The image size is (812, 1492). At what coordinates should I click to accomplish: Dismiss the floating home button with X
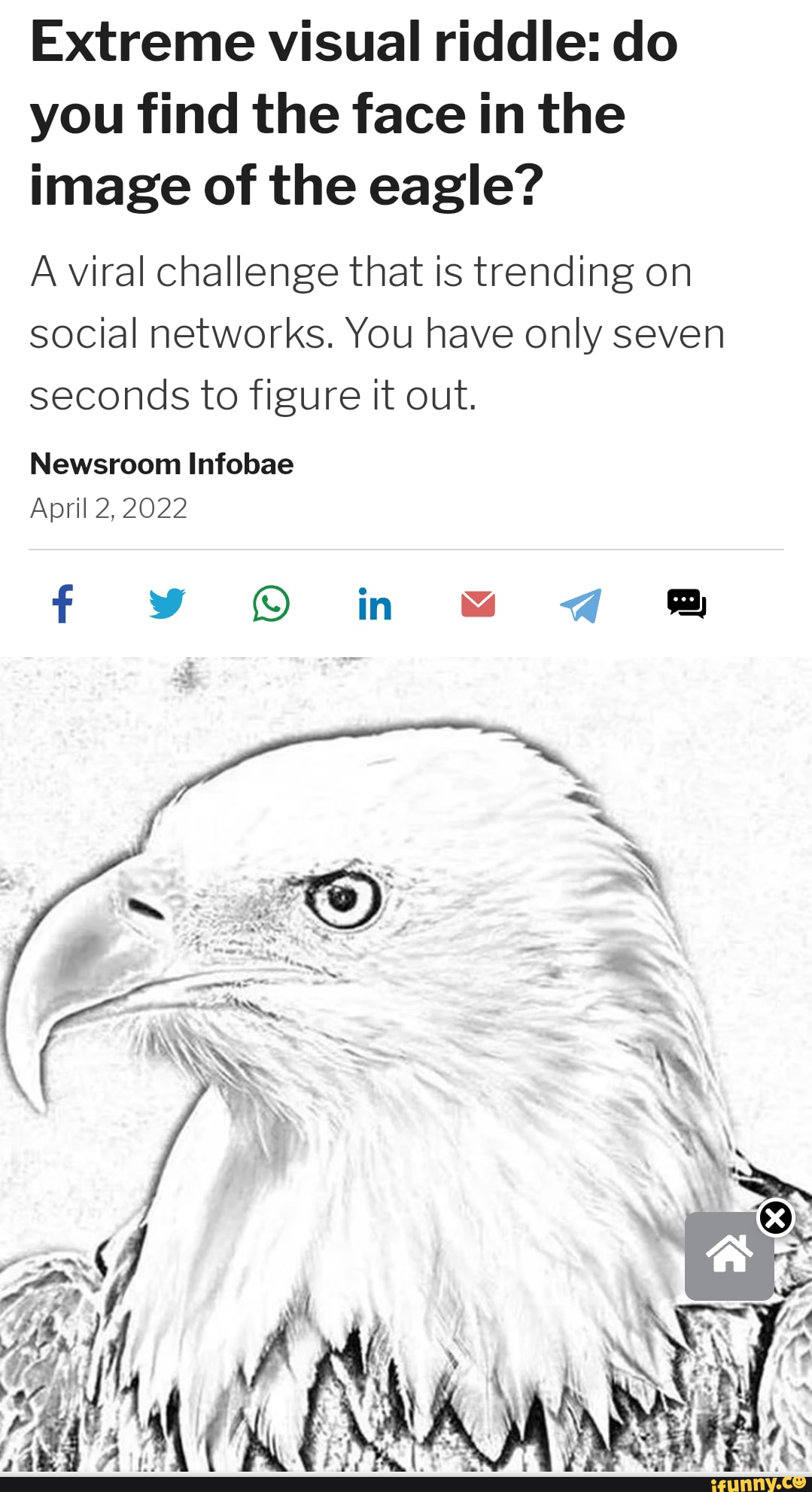775,1218
